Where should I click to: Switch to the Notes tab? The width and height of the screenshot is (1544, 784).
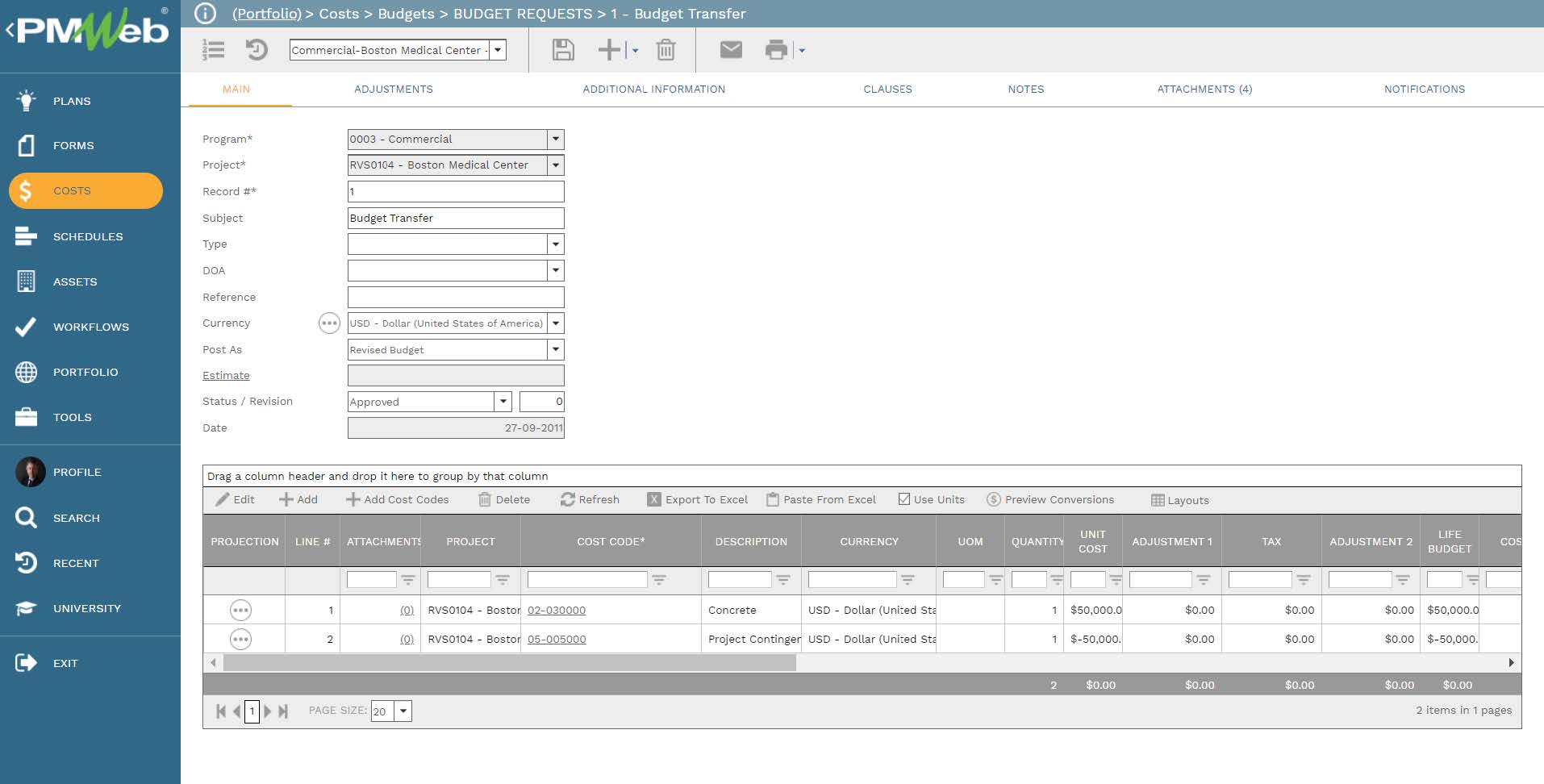pos(1026,90)
